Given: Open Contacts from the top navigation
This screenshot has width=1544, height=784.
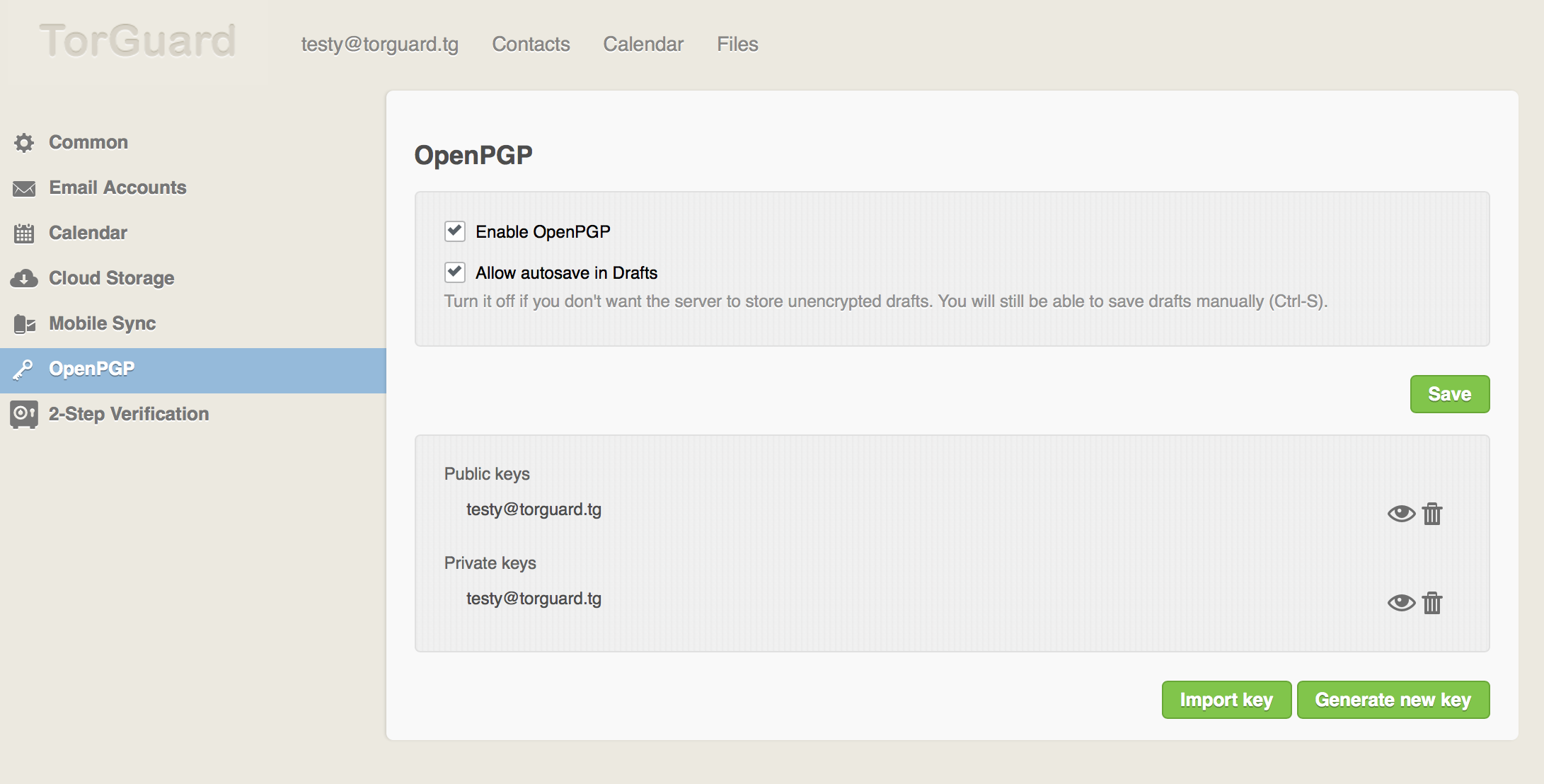Looking at the screenshot, I should (531, 44).
